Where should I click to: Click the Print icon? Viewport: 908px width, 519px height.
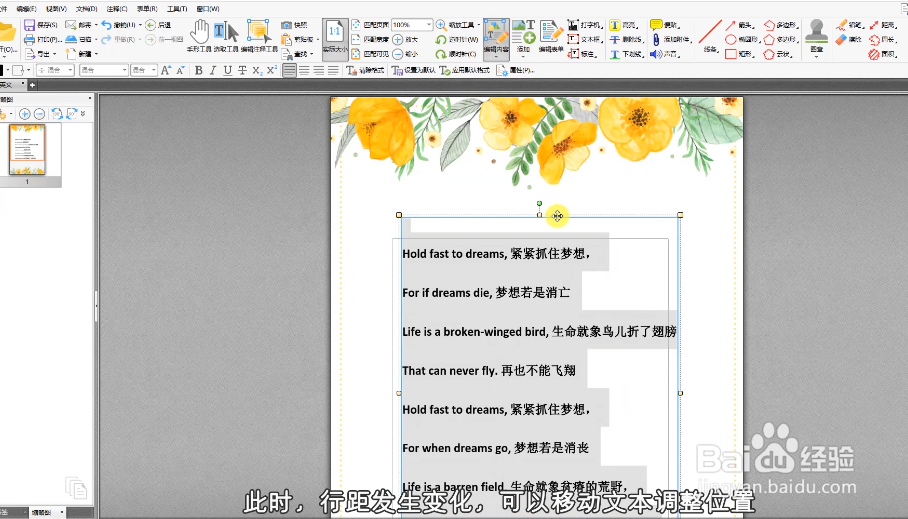pos(30,39)
